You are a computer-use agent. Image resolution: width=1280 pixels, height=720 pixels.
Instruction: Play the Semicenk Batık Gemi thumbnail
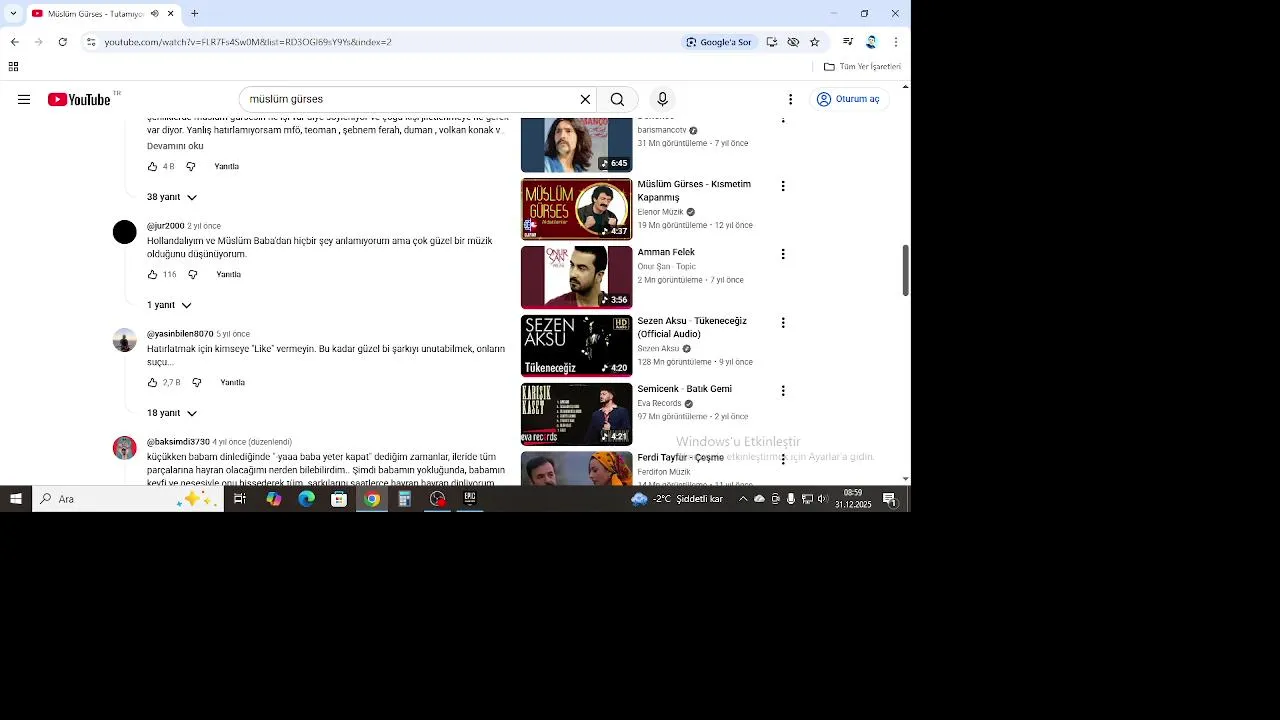[x=576, y=414]
